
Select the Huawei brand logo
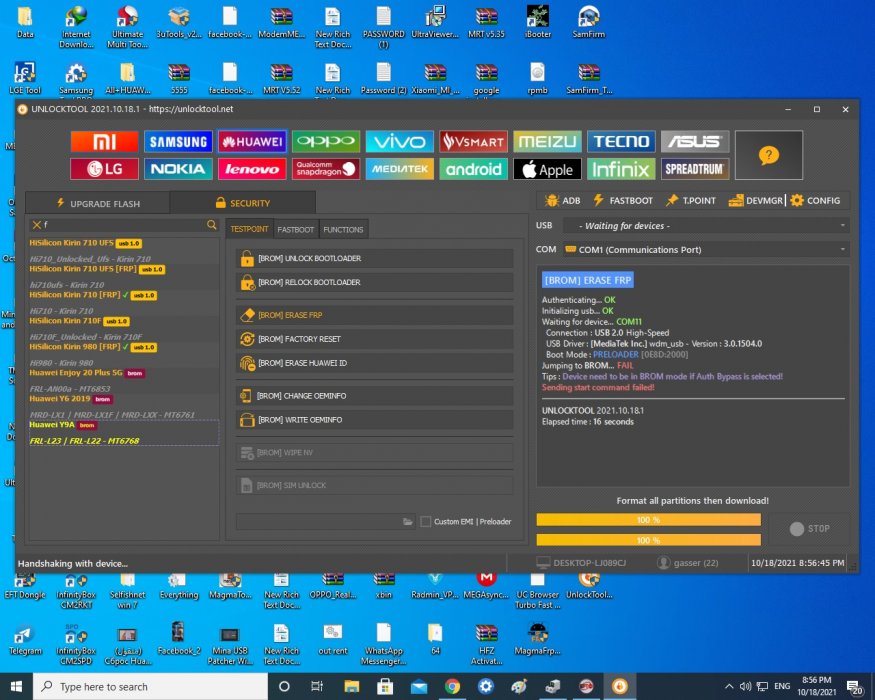pyautogui.click(x=252, y=142)
